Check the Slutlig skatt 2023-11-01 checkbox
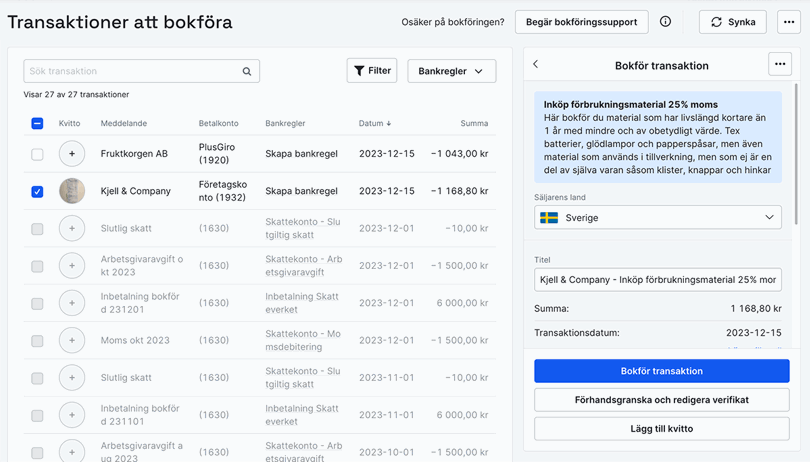 click(x=37, y=378)
